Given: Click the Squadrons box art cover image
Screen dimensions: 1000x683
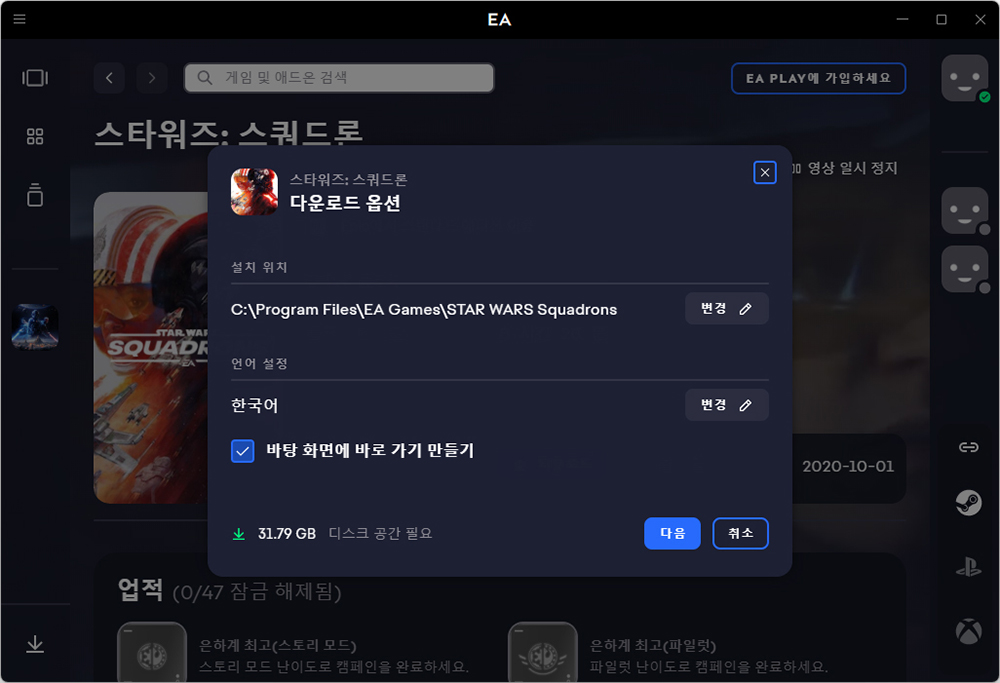Looking at the screenshot, I should point(151,348).
